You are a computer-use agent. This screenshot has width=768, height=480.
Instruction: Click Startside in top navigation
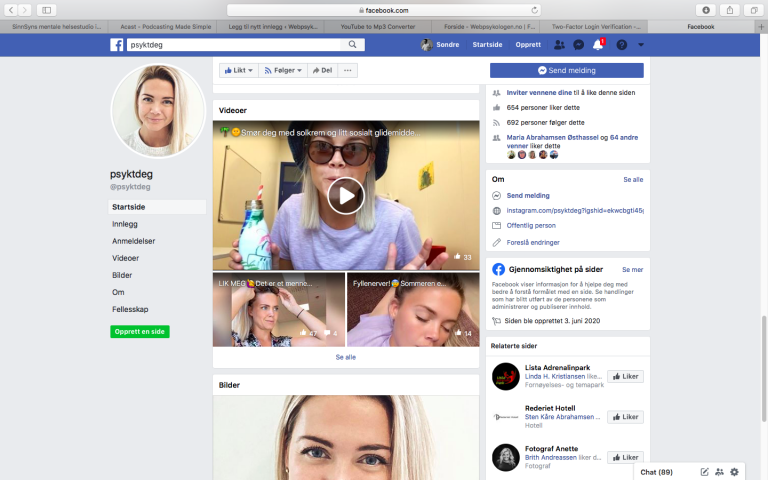click(x=487, y=45)
